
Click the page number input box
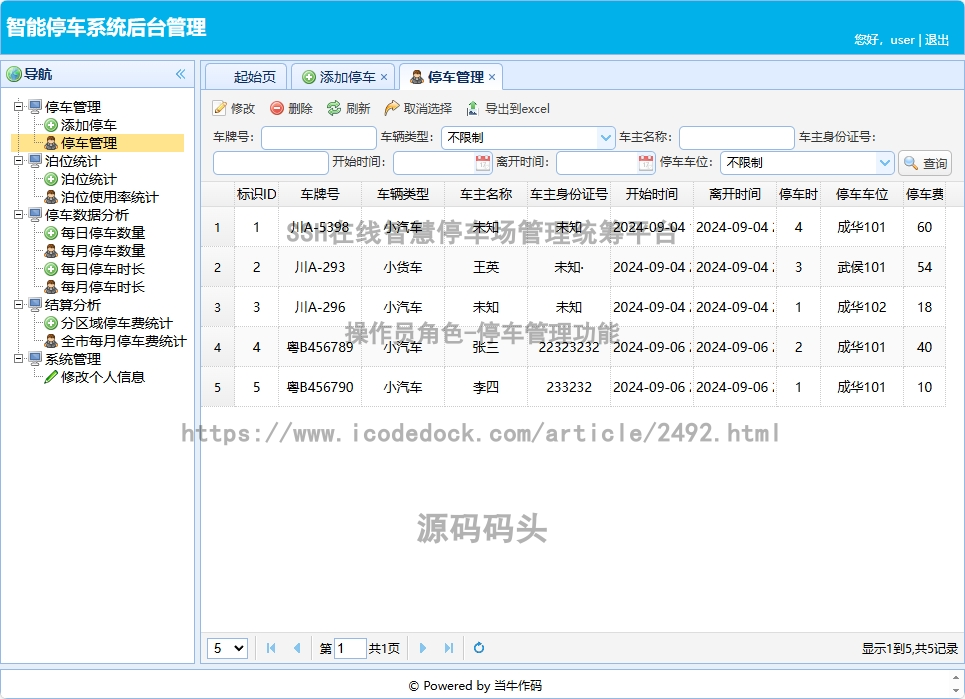[x=350, y=648]
